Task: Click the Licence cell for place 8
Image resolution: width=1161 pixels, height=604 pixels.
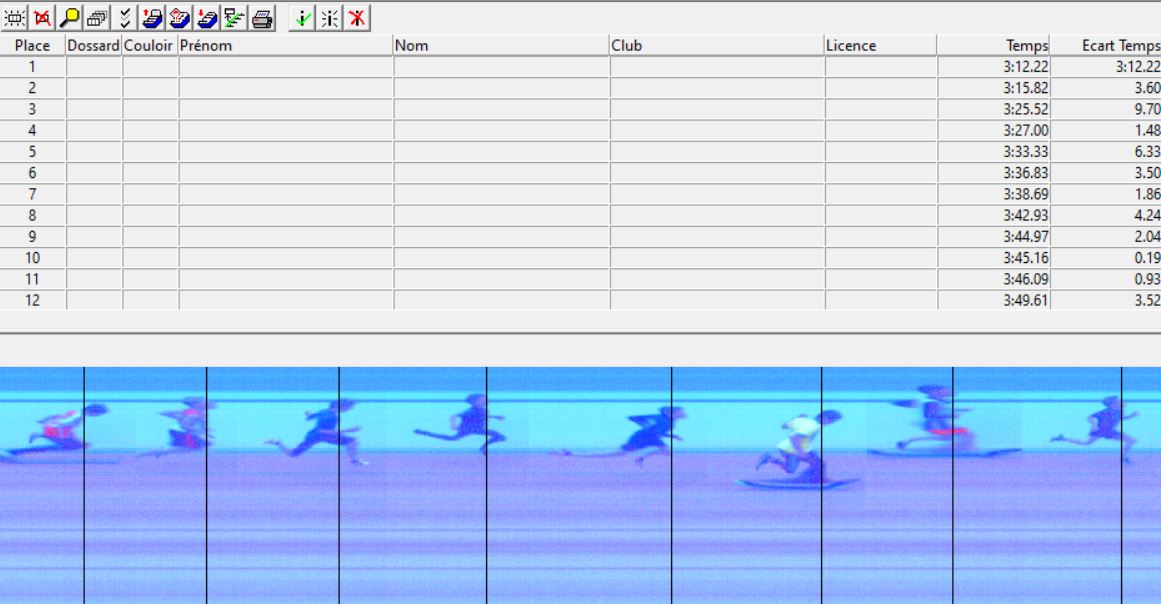Action: pyautogui.click(x=880, y=215)
